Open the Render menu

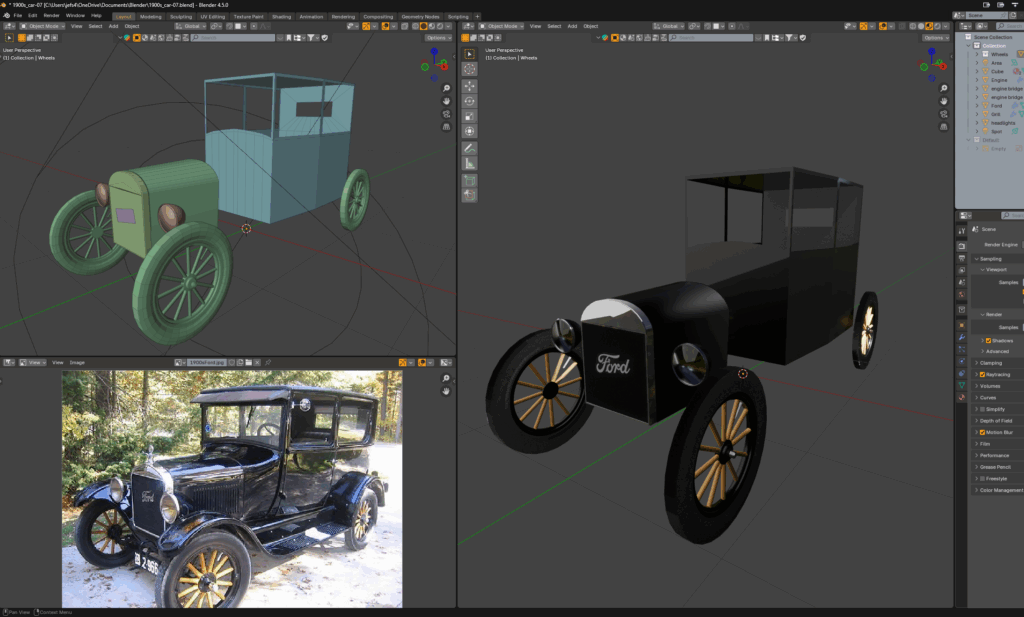51,16
